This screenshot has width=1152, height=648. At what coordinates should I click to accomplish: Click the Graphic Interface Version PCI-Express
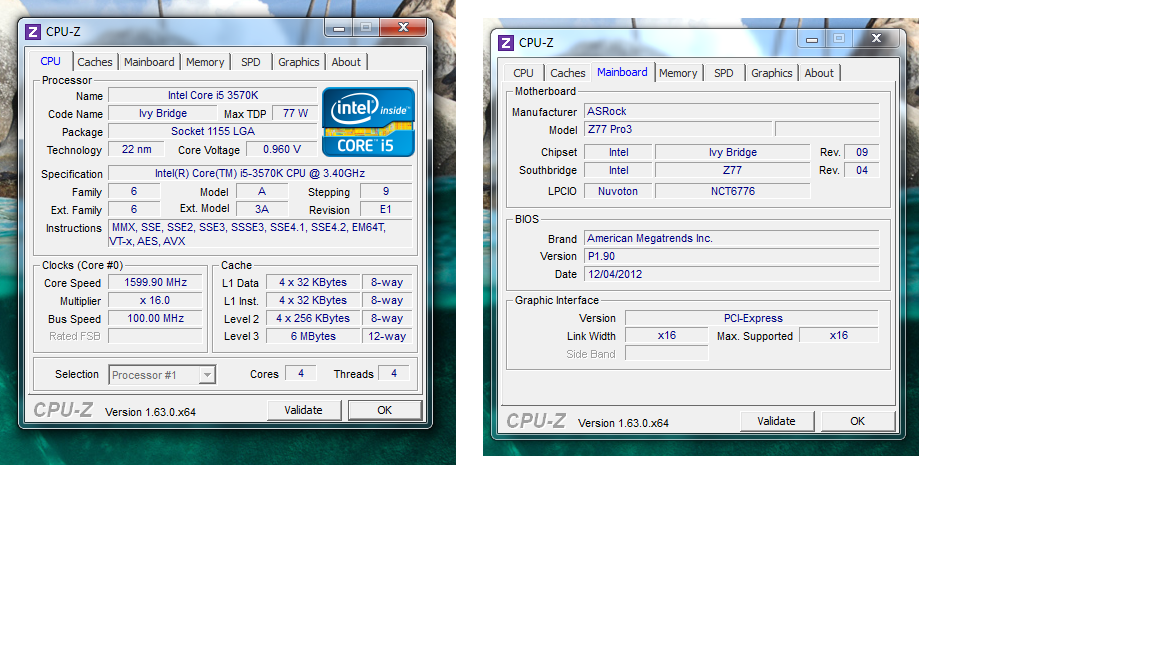pos(752,318)
